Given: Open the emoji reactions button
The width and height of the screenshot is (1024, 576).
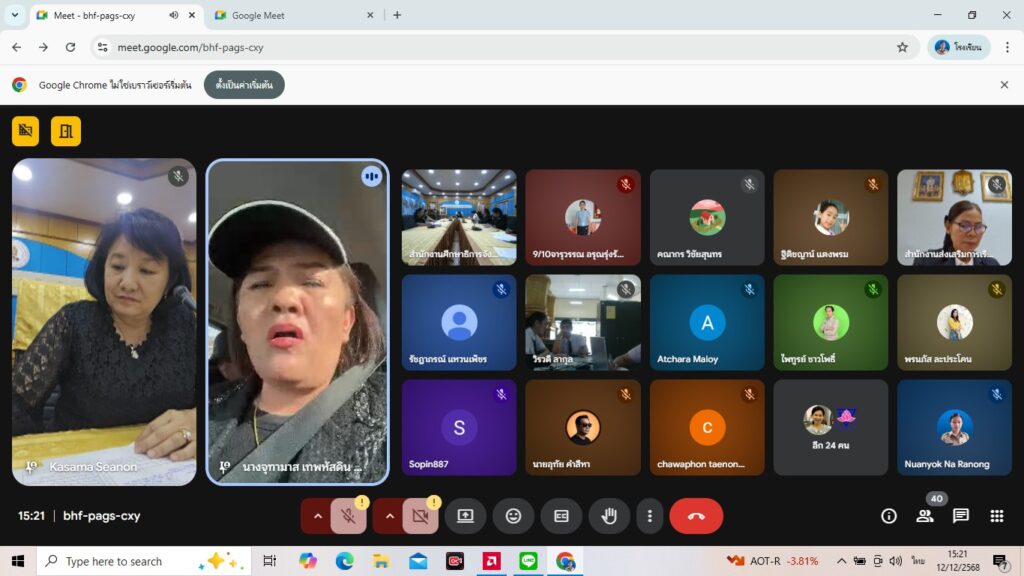Looking at the screenshot, I should (513, 516).
